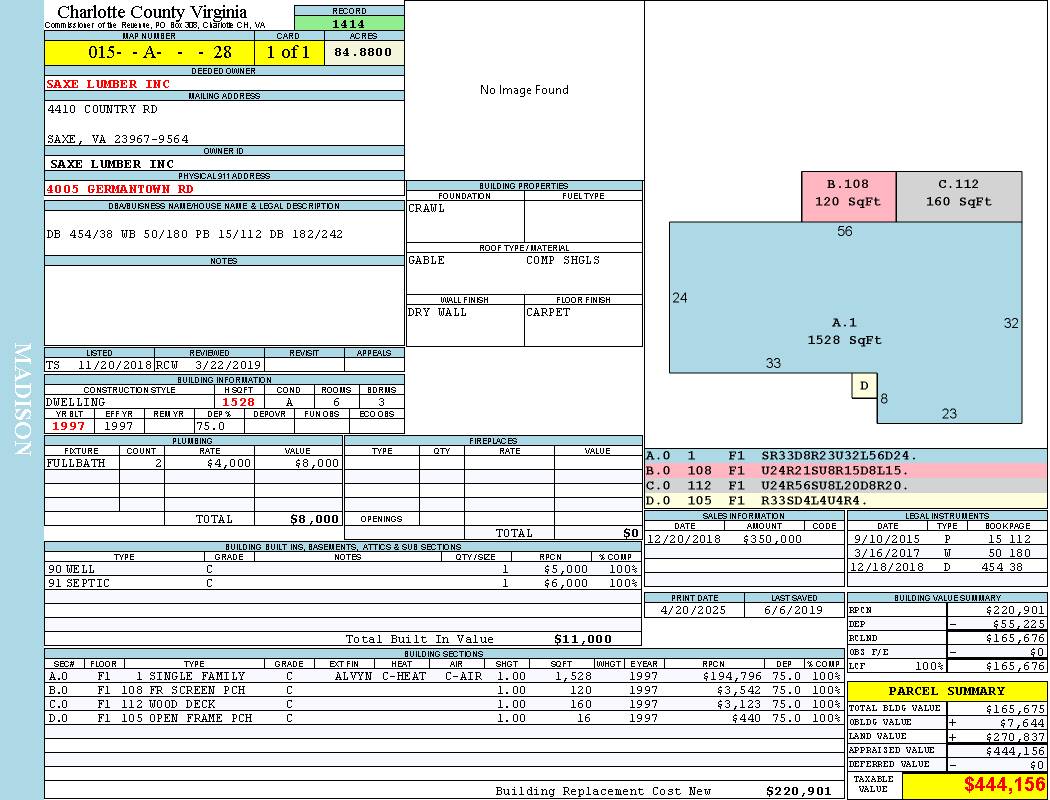Select the yellow legend row D.0 105
Image resolution: width=1050 pixels, height=800 pixels.
pos(846,500)
